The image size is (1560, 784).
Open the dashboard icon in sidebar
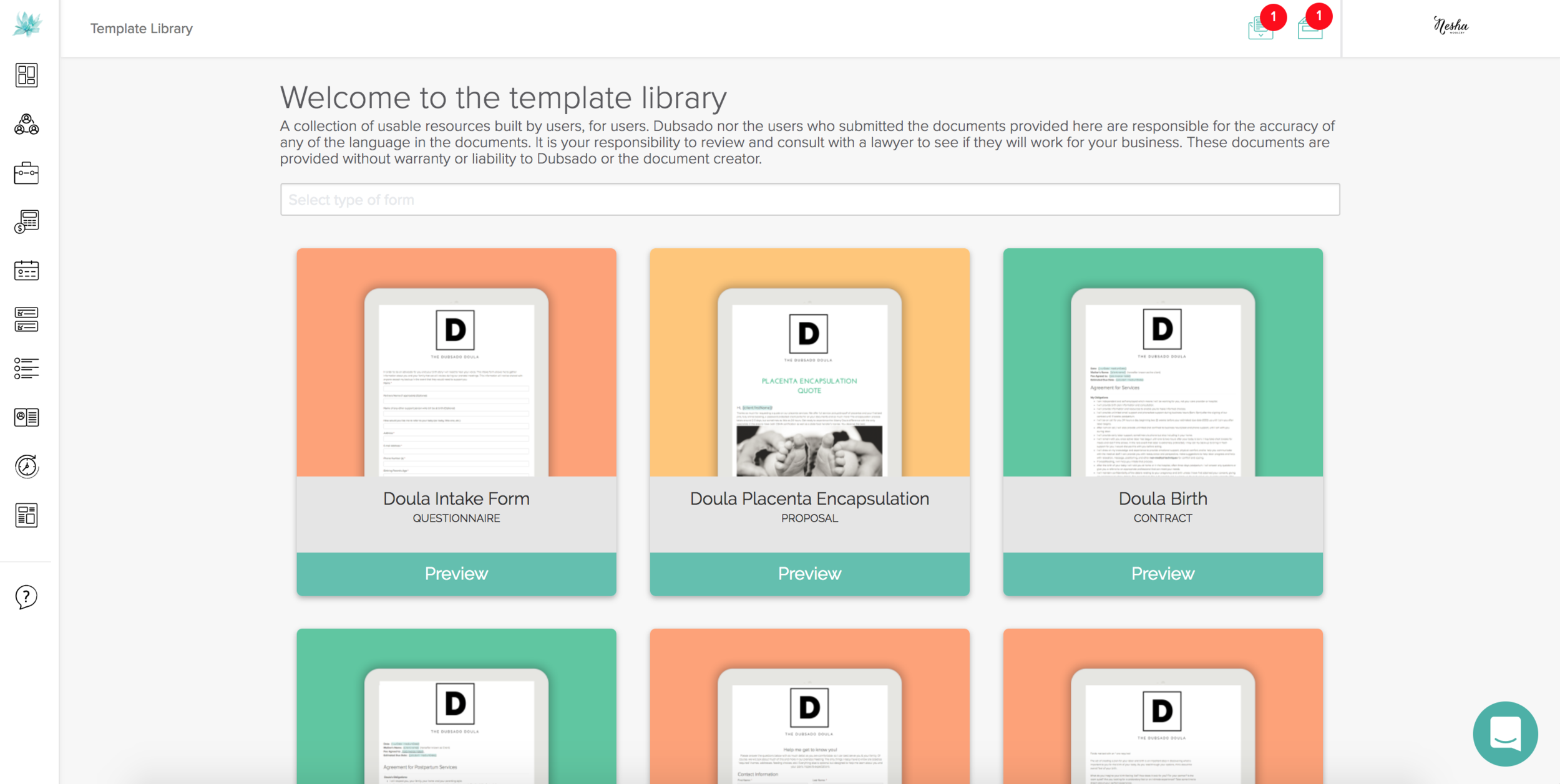pos(26,75)
